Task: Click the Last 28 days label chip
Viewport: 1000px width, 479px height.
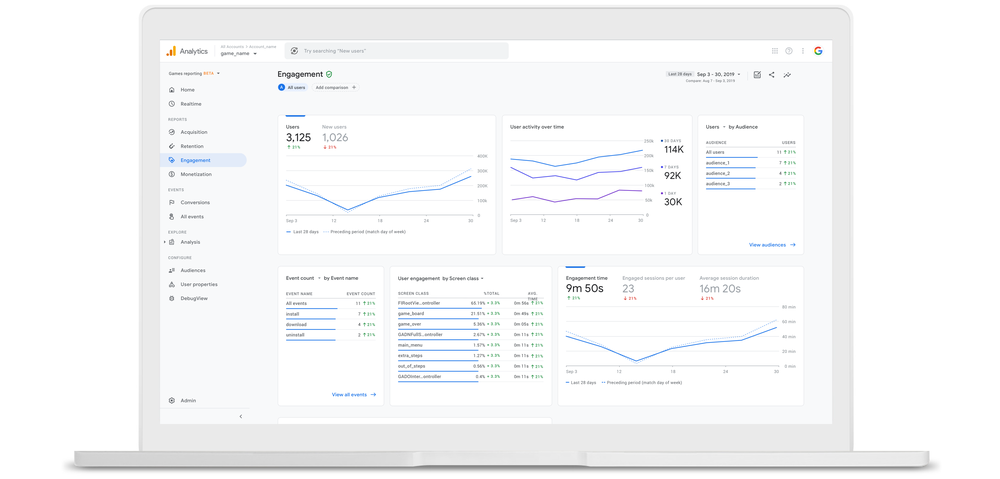Action: tap(679, 75)
